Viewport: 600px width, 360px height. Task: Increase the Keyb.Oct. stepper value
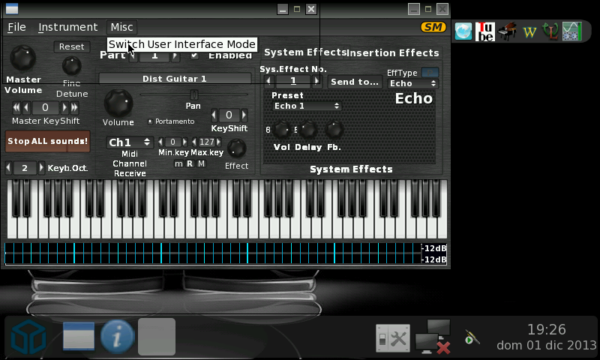(41, 168)
